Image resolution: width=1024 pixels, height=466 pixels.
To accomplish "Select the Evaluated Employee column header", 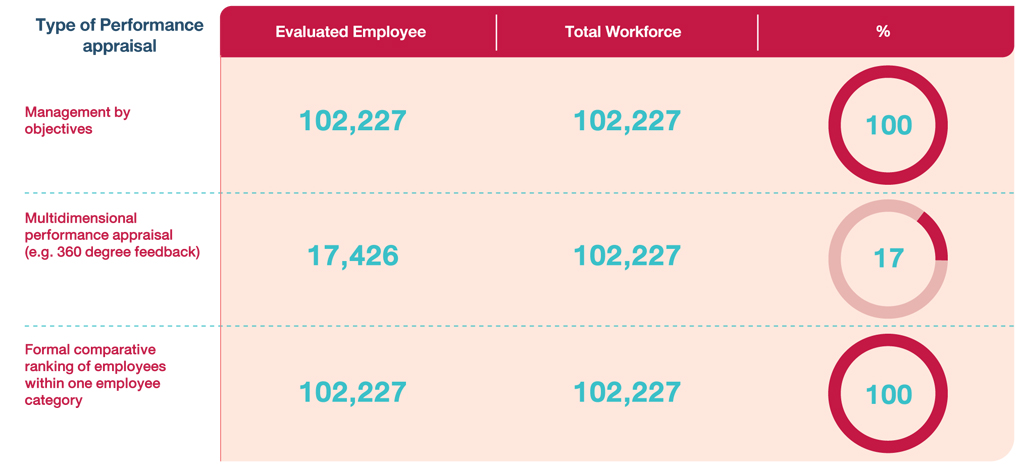I will [x=351, y=32].
